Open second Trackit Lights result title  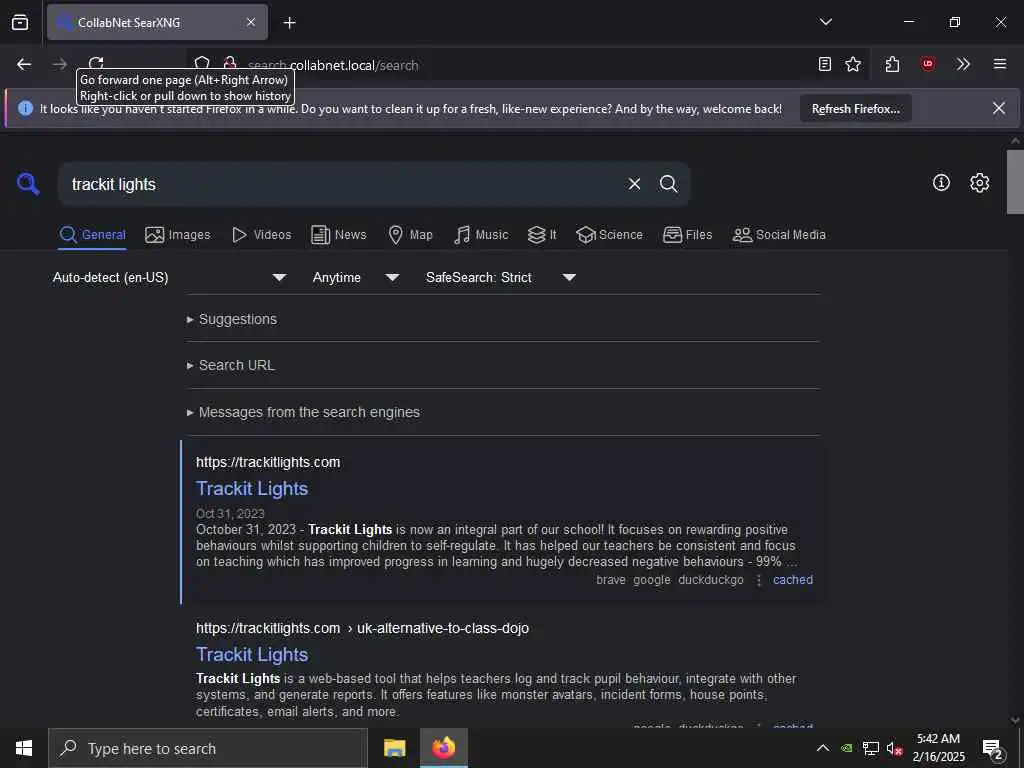click(x=252, y=654)
